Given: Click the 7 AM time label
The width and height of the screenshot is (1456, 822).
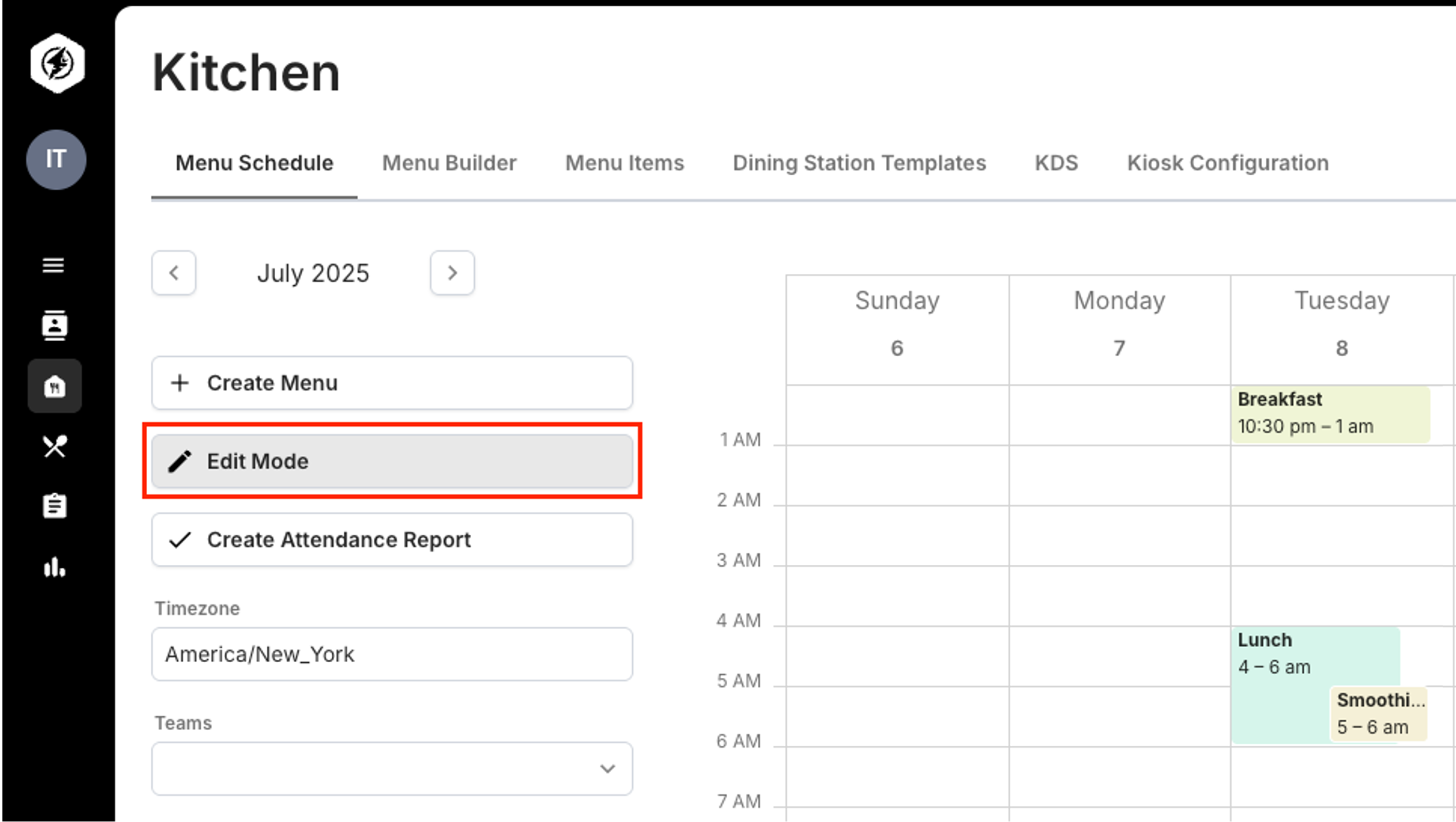Looking at the screenshot, I should (738, 802).
